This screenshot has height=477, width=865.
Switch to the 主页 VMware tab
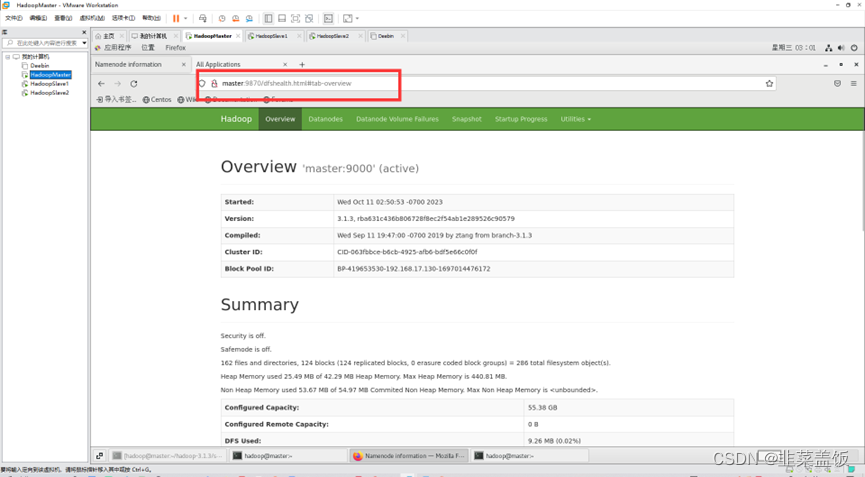[x=108, y=36]
